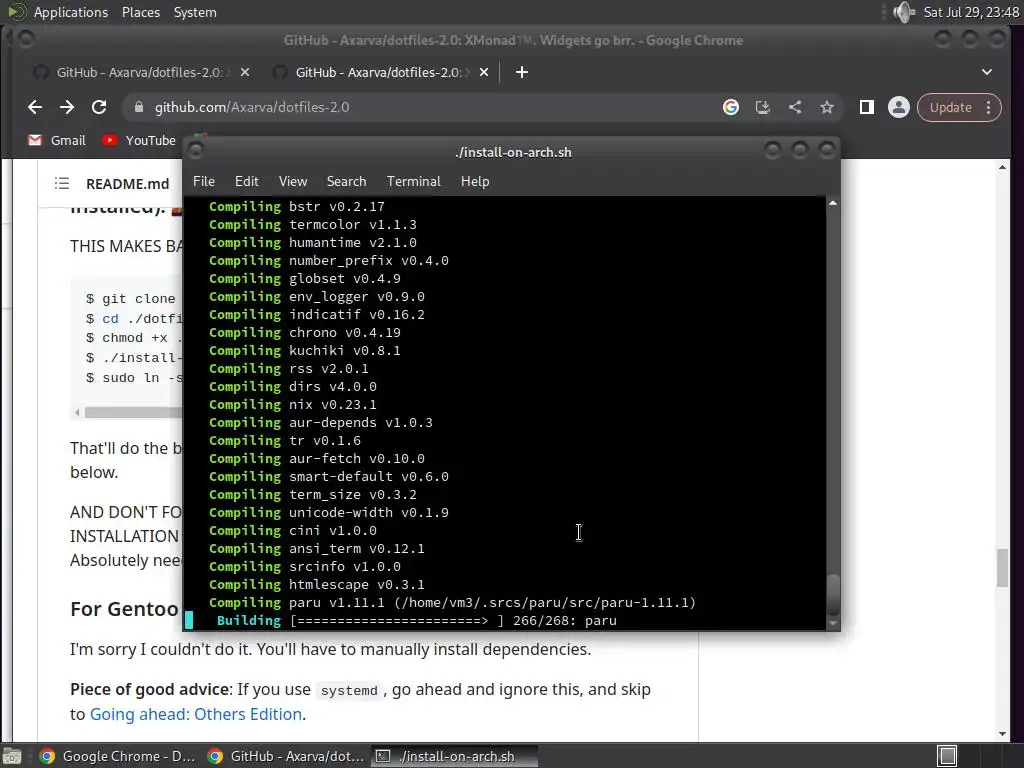Click the volume speaker icon in top panel
1024x768 pixels.
(904, 12)
